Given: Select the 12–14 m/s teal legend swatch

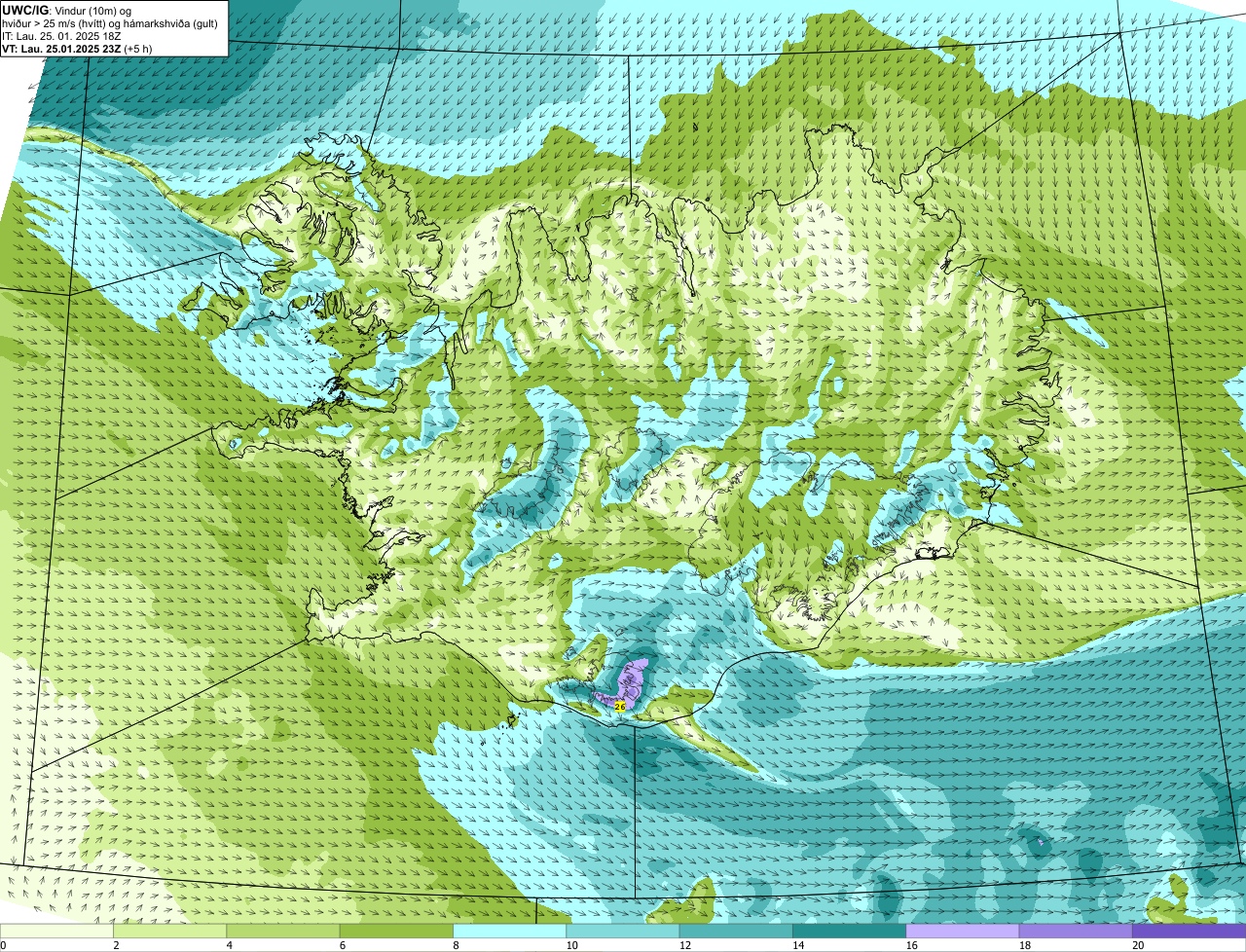Looking at the screenshot, I should (736, 932).
